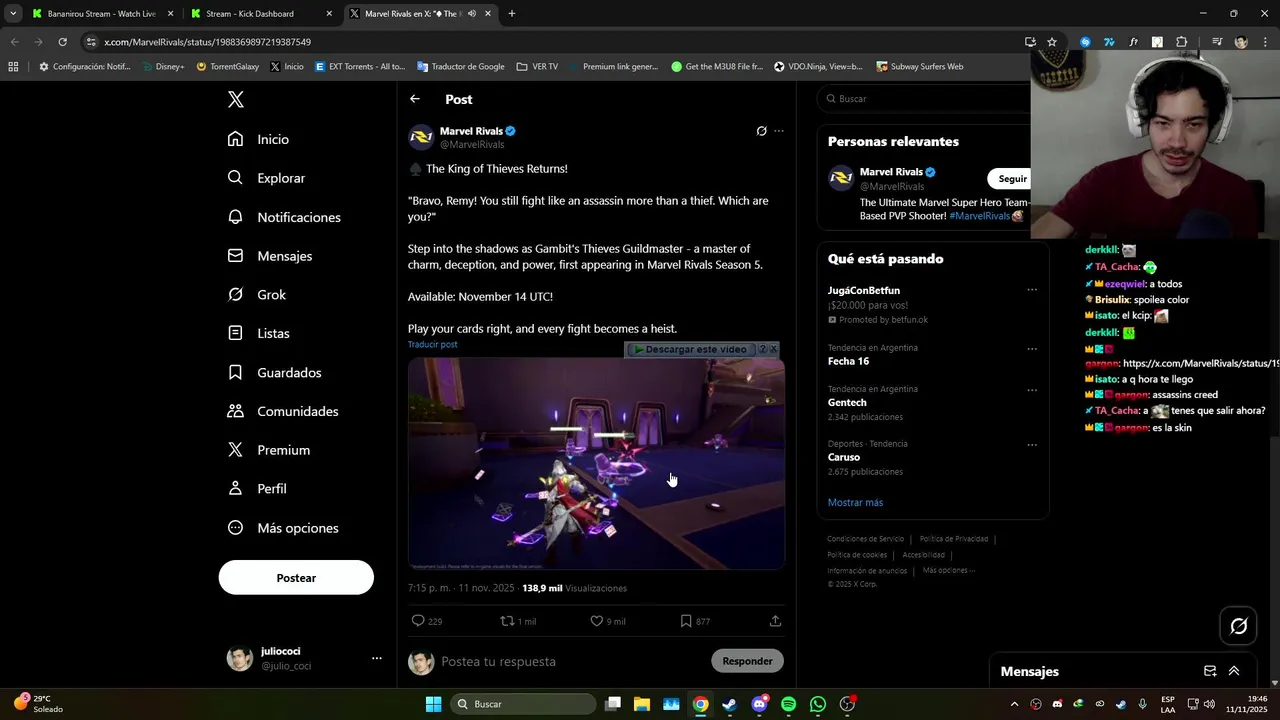The width and height of the screenshot is (1280, 720).
Task: Click the Buscar search field on X
Action: coord(925,99)
